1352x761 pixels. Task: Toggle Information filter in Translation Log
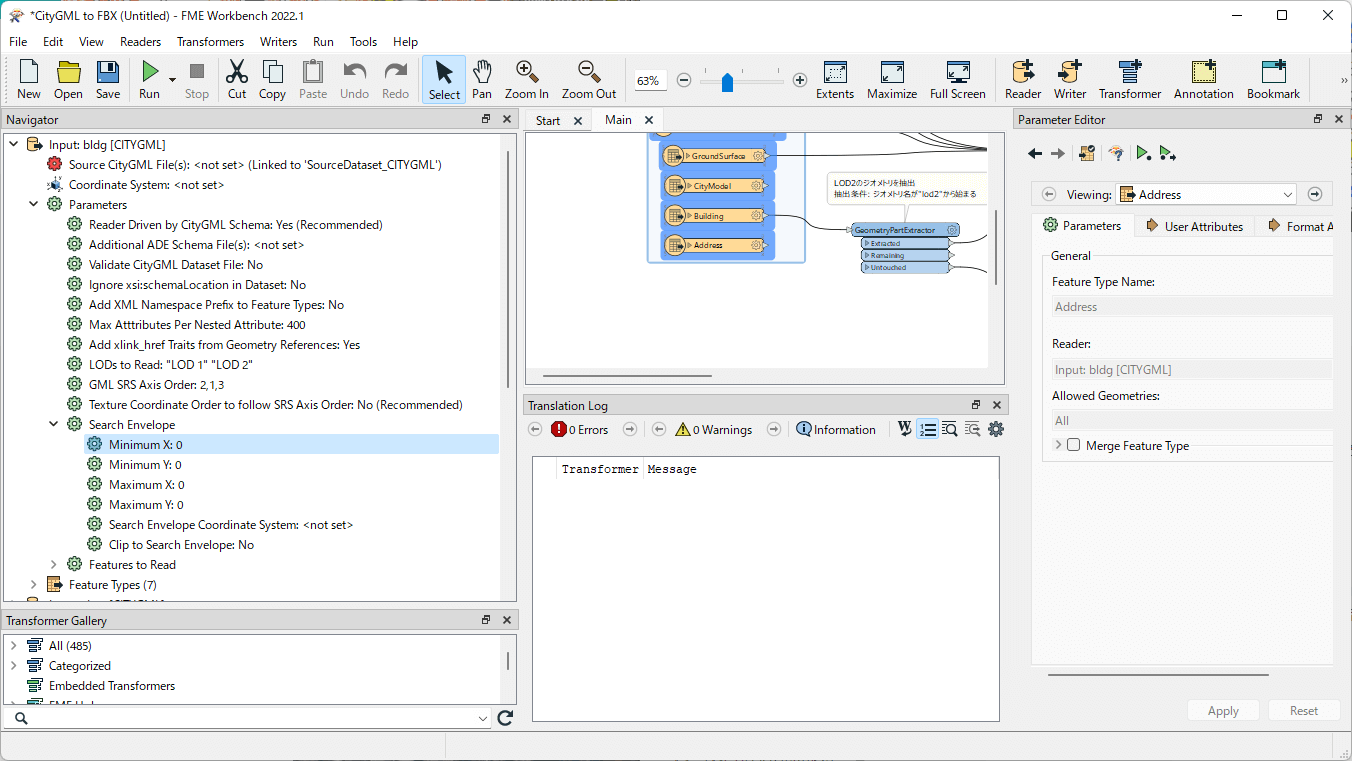pos(836,429)
